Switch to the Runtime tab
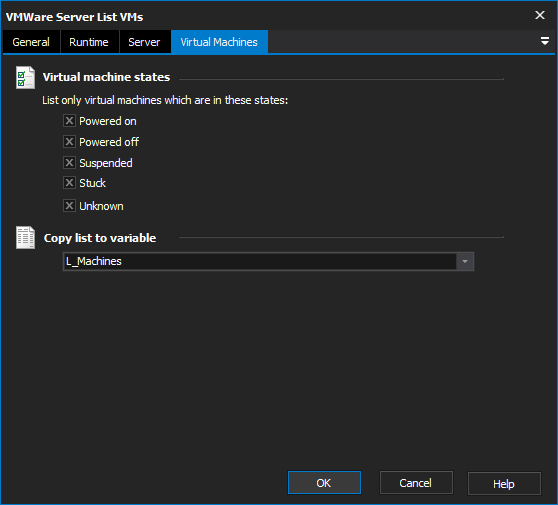This screenshot has height=505, width=558. 89,42
